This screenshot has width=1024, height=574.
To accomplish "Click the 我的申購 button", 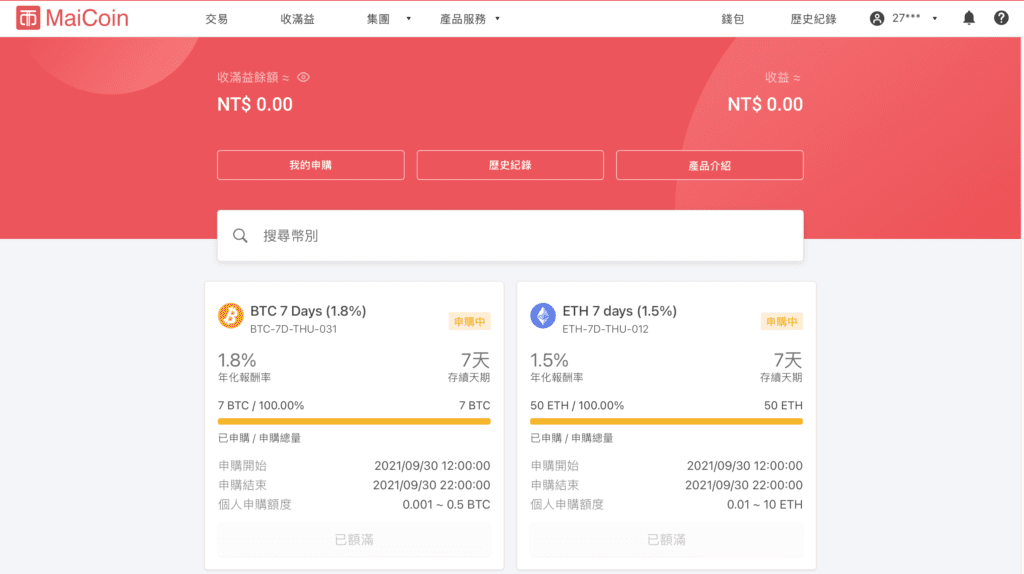I will [x=311, y=165].
